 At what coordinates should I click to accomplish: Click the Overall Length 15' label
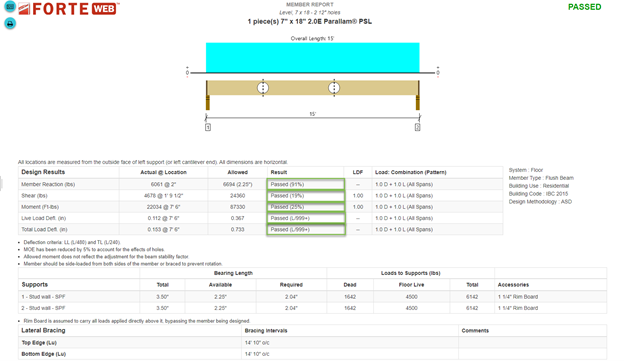coord(312,39)
